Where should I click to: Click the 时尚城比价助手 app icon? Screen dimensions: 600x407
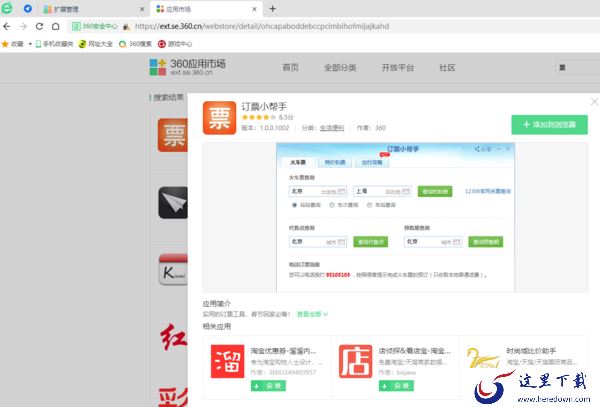click(x=483, y=358)
